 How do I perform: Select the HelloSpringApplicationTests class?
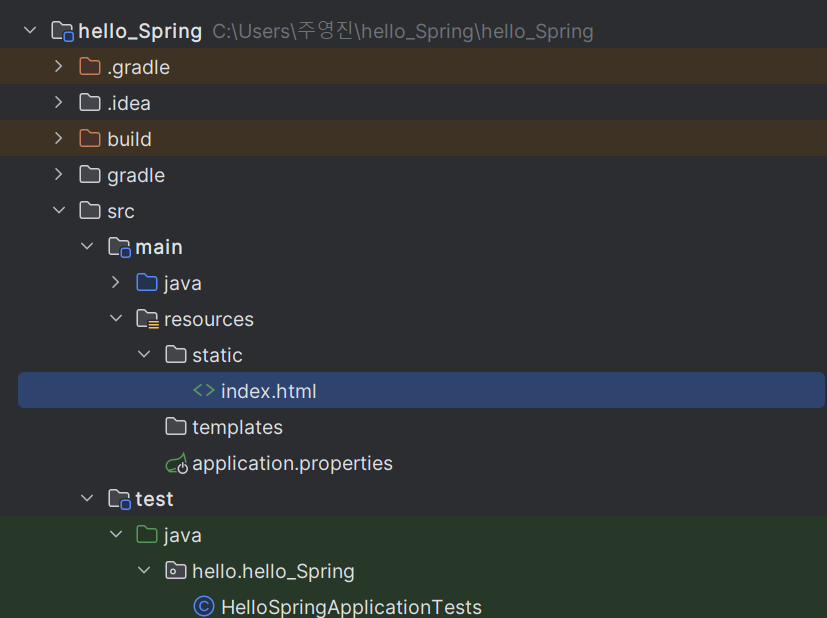pos(351,607)
